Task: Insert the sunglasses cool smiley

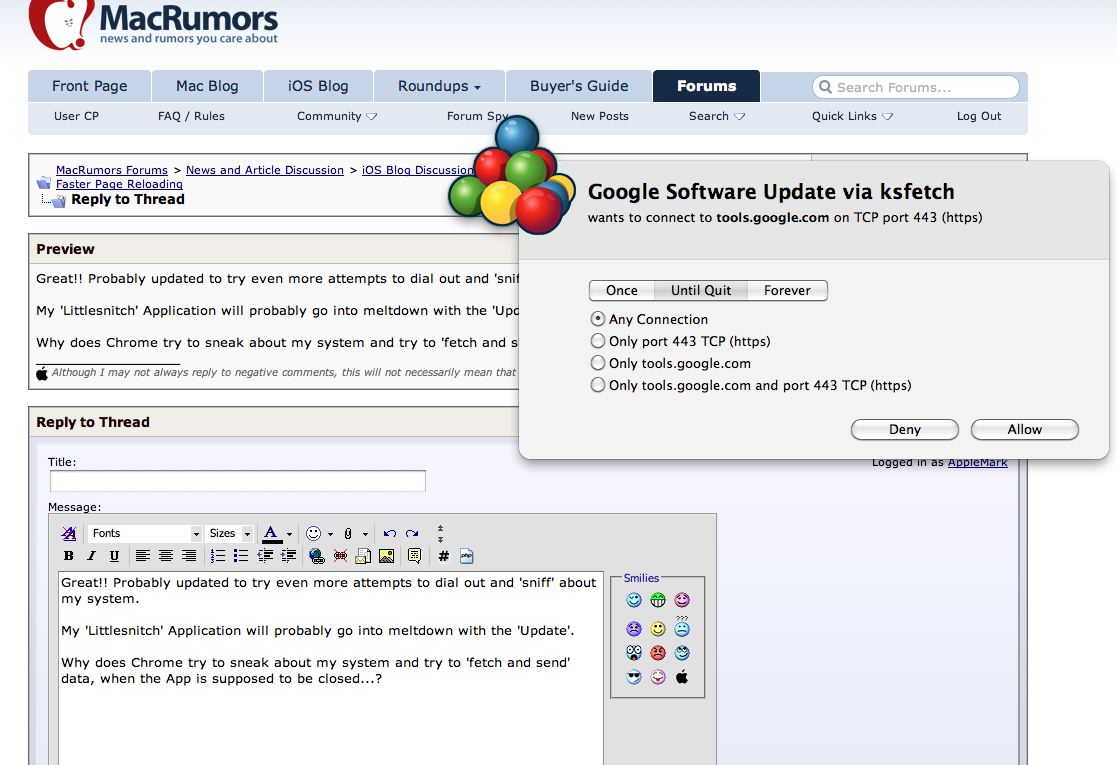Action: (634, 677)
